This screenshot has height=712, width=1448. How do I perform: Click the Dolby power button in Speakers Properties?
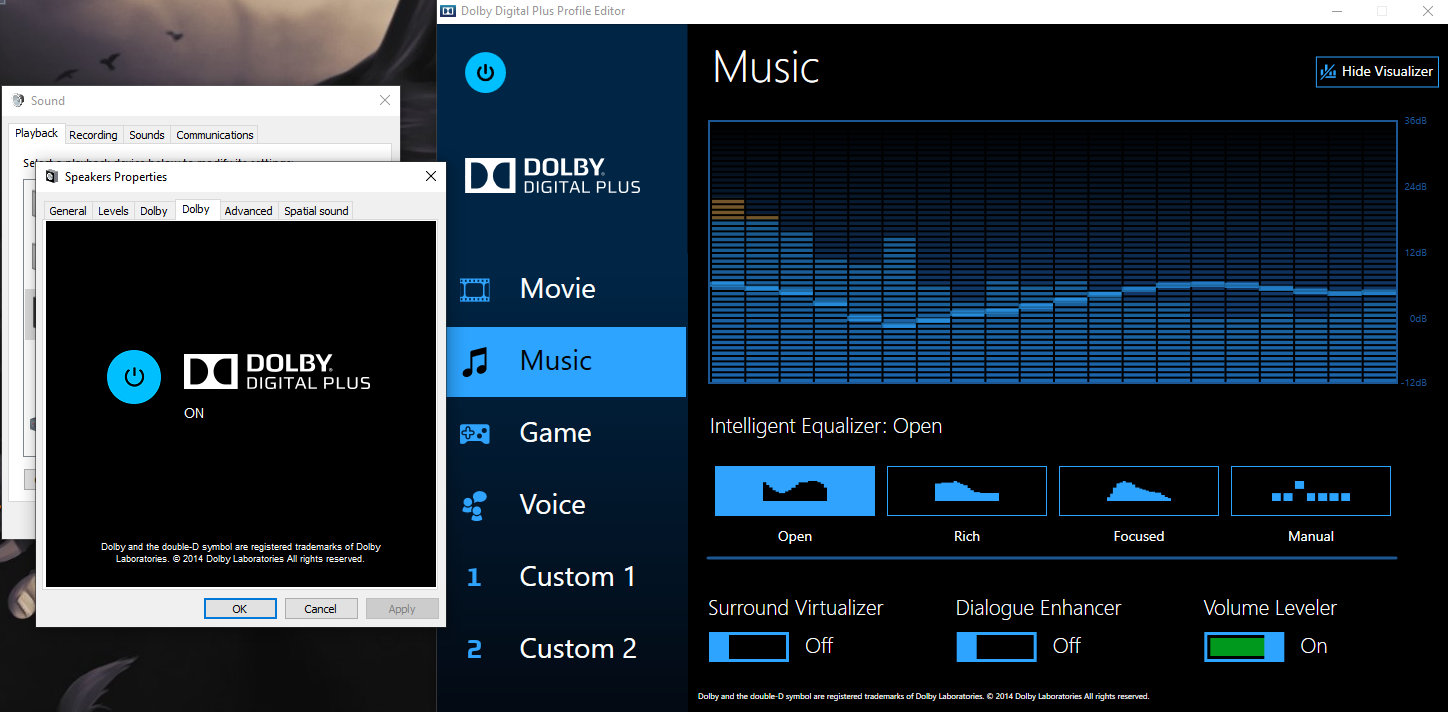click(x=134, y=377)
